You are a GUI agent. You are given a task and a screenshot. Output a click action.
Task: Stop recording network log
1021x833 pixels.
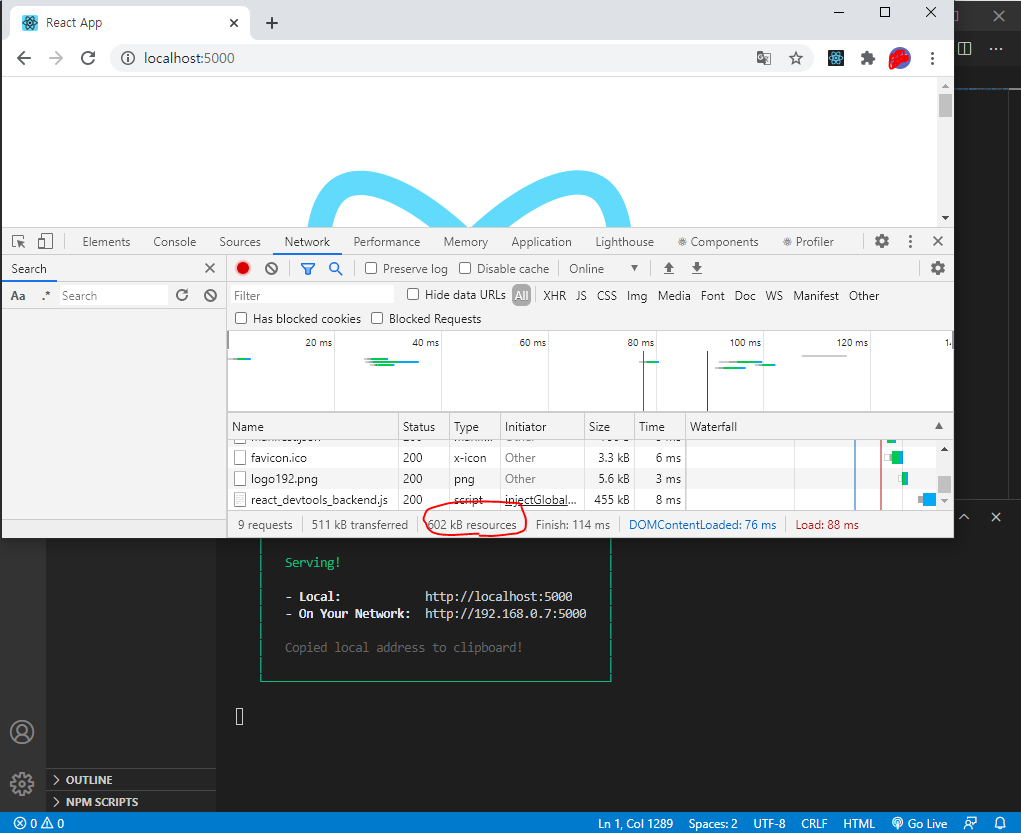243,268
